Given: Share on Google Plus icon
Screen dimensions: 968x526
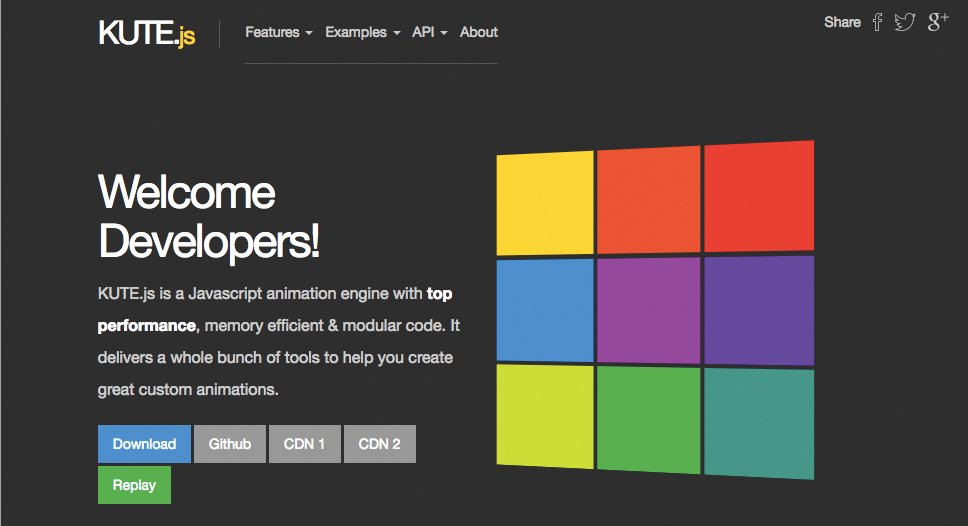Looking at the screenshot, I should click(938, 22).
